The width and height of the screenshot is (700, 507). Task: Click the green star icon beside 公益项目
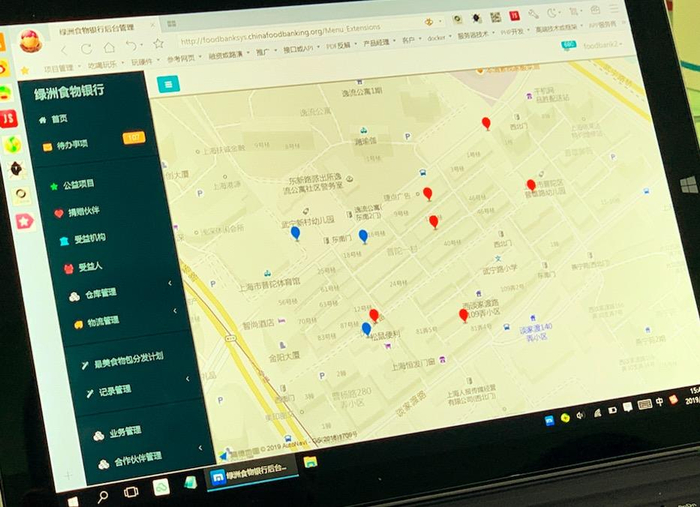point(54,186)
